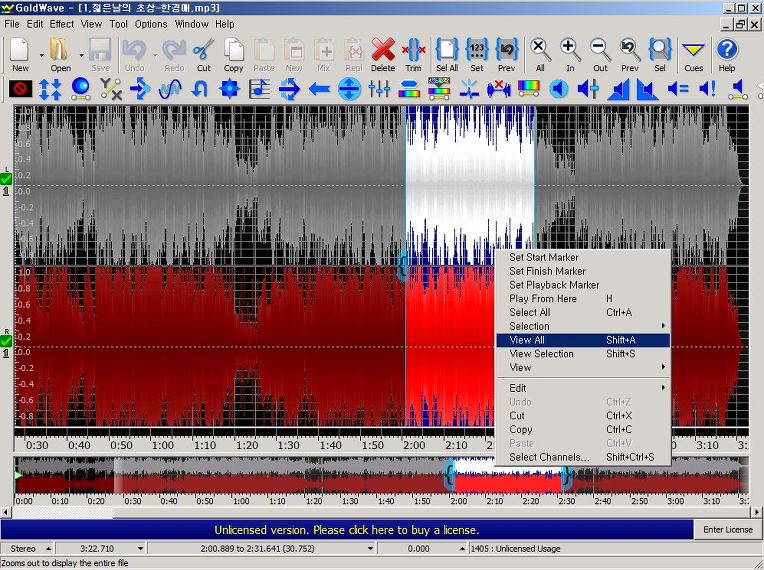Click the fade in effect icon

click(618, 89)
